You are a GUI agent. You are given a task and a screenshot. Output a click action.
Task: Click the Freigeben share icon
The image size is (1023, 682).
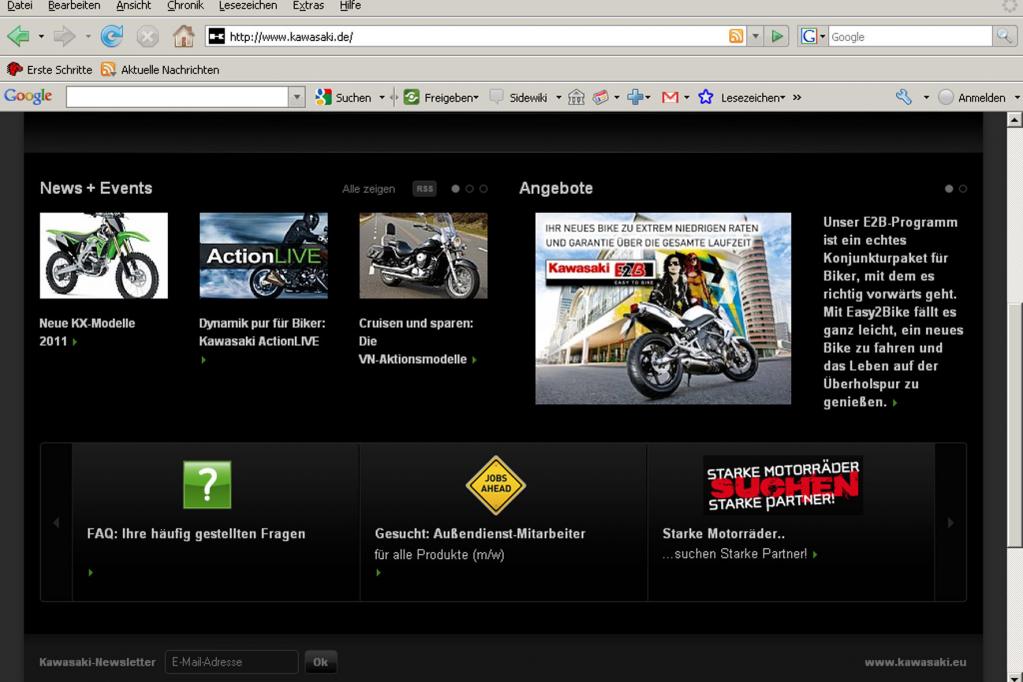412,97
